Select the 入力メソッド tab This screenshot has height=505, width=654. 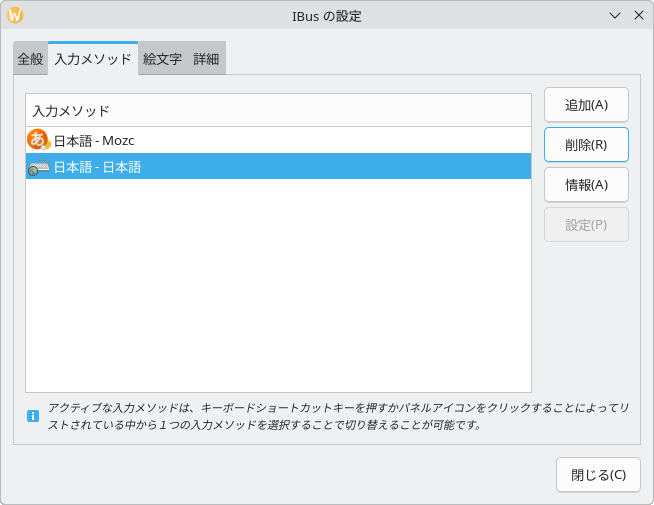(x=93, y=59)
